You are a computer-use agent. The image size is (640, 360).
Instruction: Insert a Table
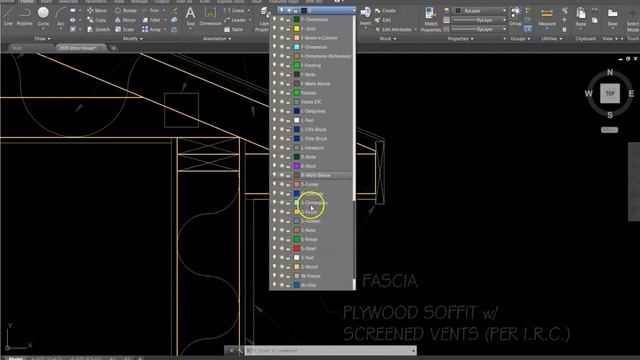[233, 29]
